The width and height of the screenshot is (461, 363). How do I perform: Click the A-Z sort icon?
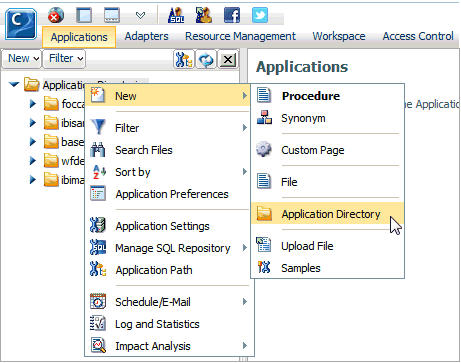click(99, 172)
